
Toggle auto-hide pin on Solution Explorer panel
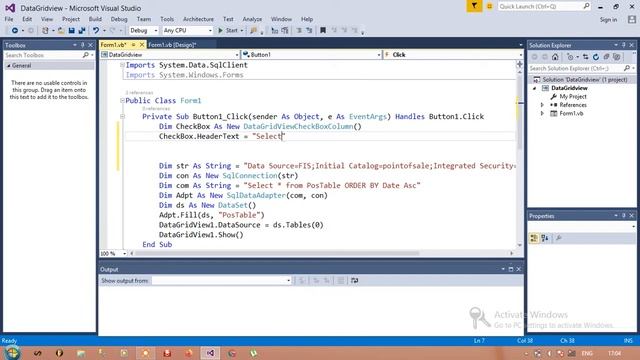click(624, 45)
